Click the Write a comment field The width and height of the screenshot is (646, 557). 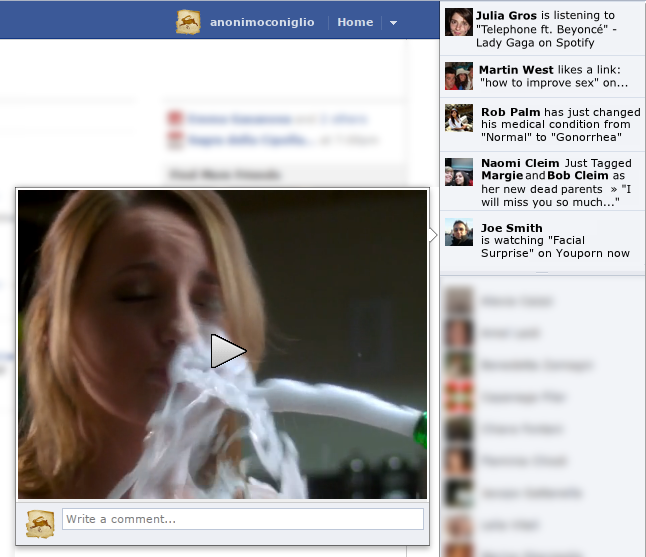(x=243, y=519)
